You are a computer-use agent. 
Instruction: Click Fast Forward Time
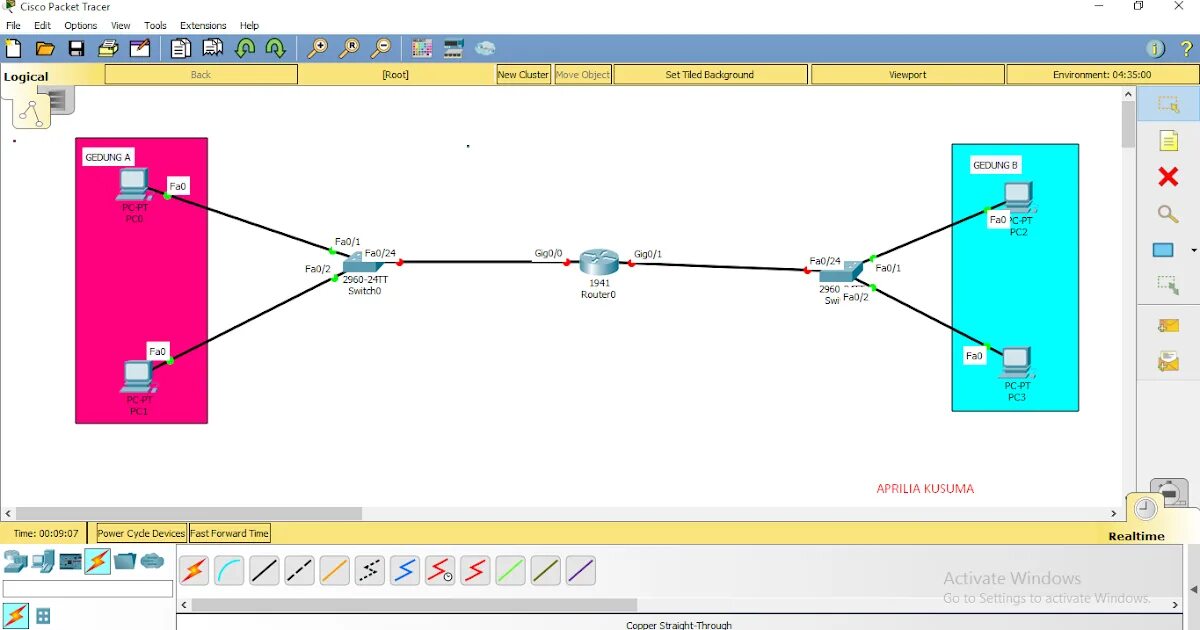[x=230, y=533]
